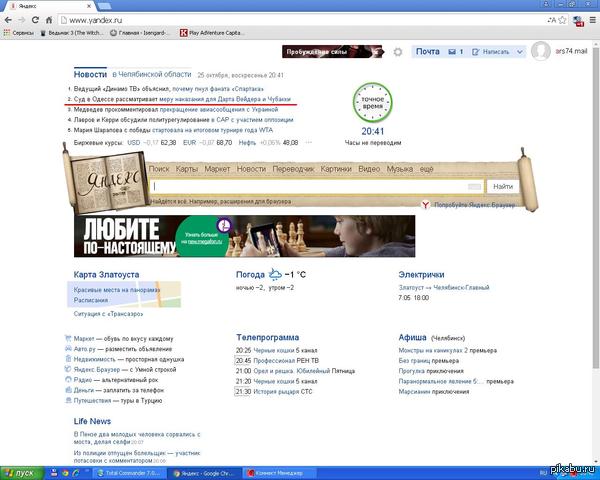The height and width of the screenshot is (480, 600).
Task: Click the on-screen keyboard icon in search field
Action: tap(474, 187)
